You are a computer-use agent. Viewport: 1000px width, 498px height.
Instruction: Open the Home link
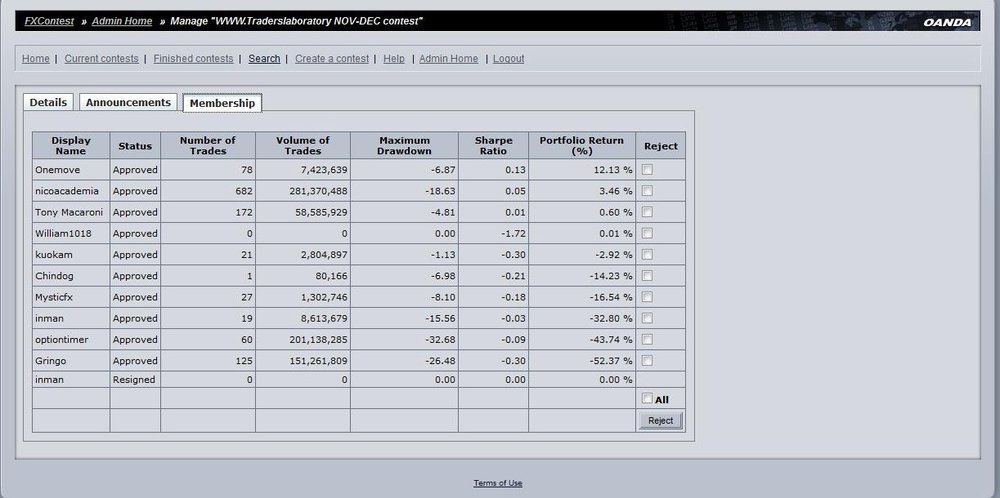36,59
